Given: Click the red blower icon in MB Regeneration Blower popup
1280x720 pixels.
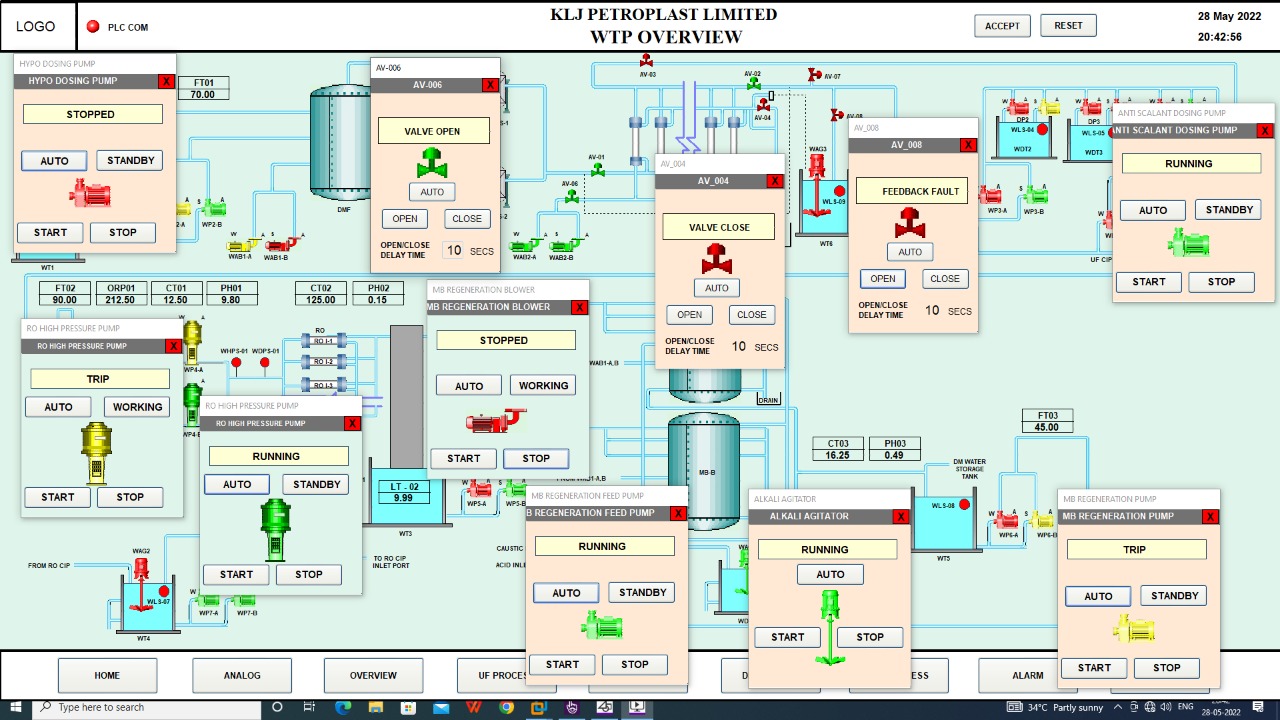Looking at the screenshot, I should click(x=496, y=421).
